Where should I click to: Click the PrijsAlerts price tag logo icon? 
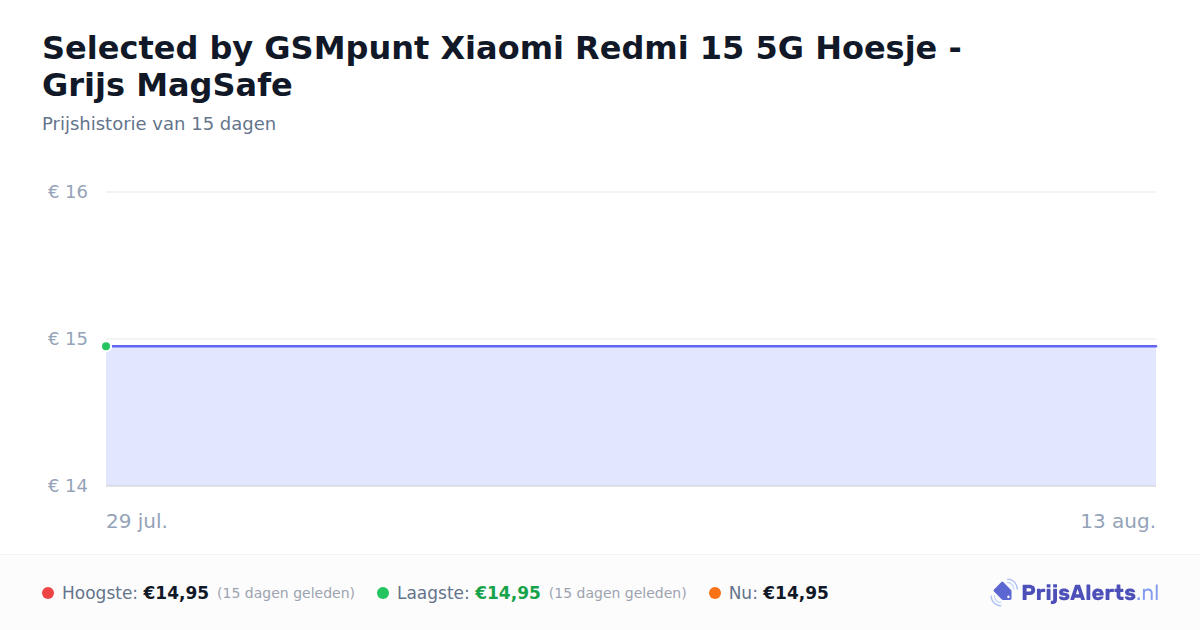click(1003, 593)
